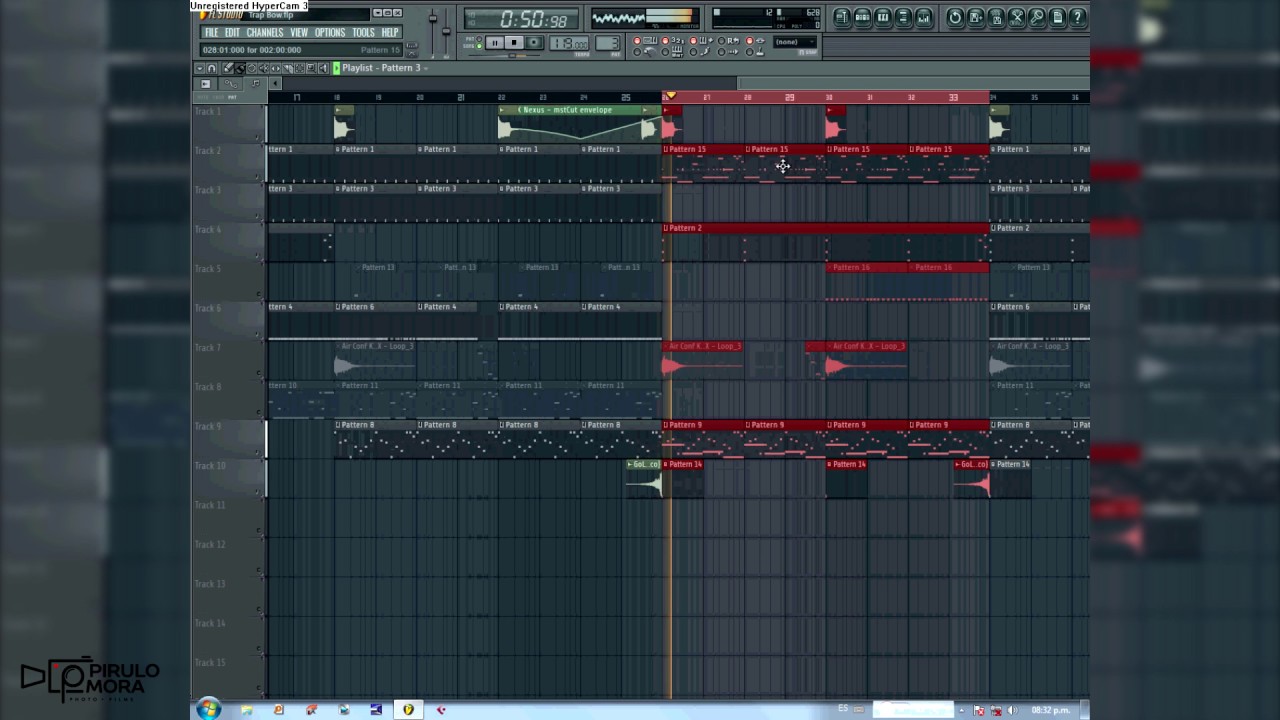The height and width of the screenshot is (720, 1280).
Task: Open the browser view icon
Action: point(903,17)
